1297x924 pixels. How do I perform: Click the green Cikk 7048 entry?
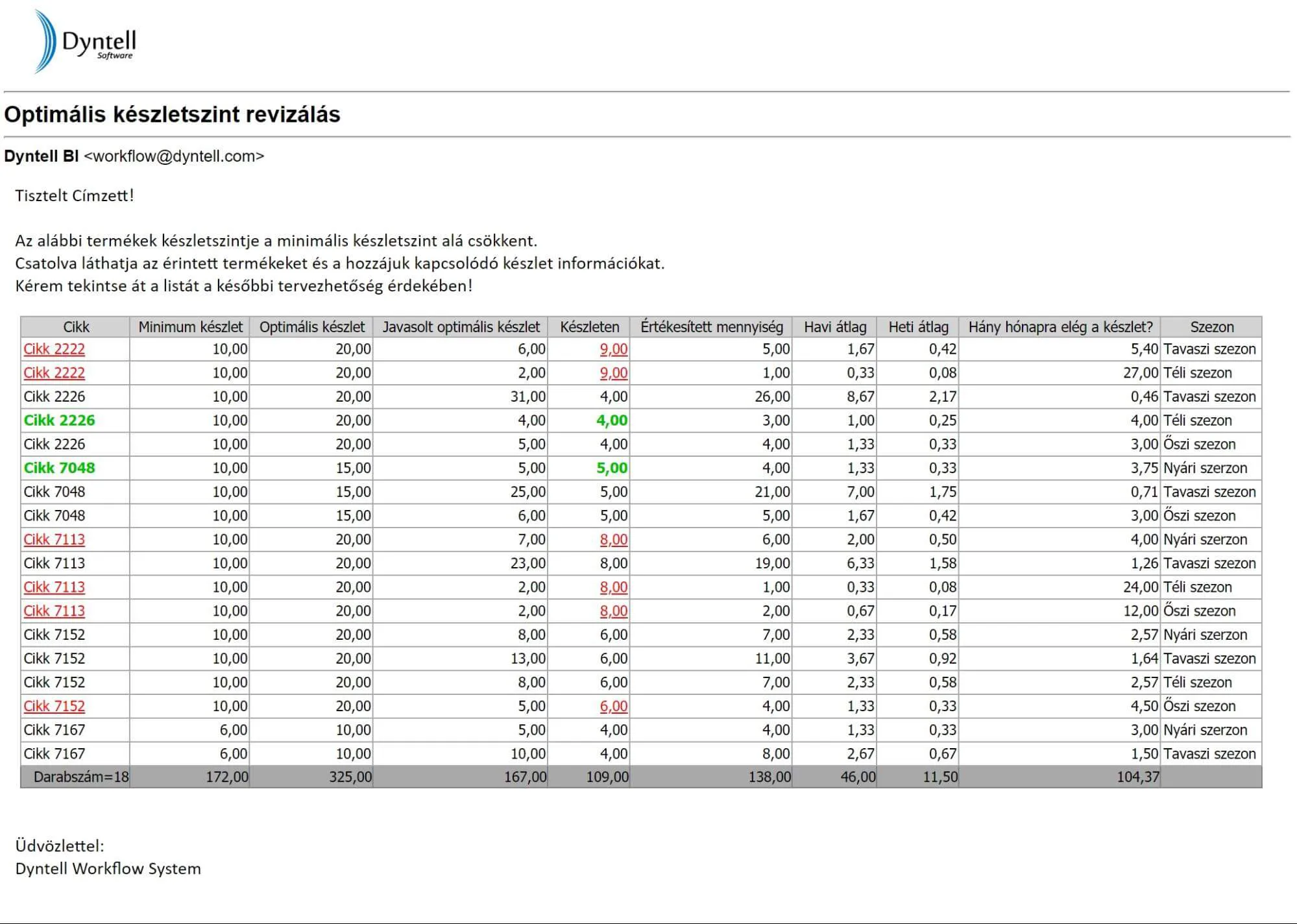[59, 468]
